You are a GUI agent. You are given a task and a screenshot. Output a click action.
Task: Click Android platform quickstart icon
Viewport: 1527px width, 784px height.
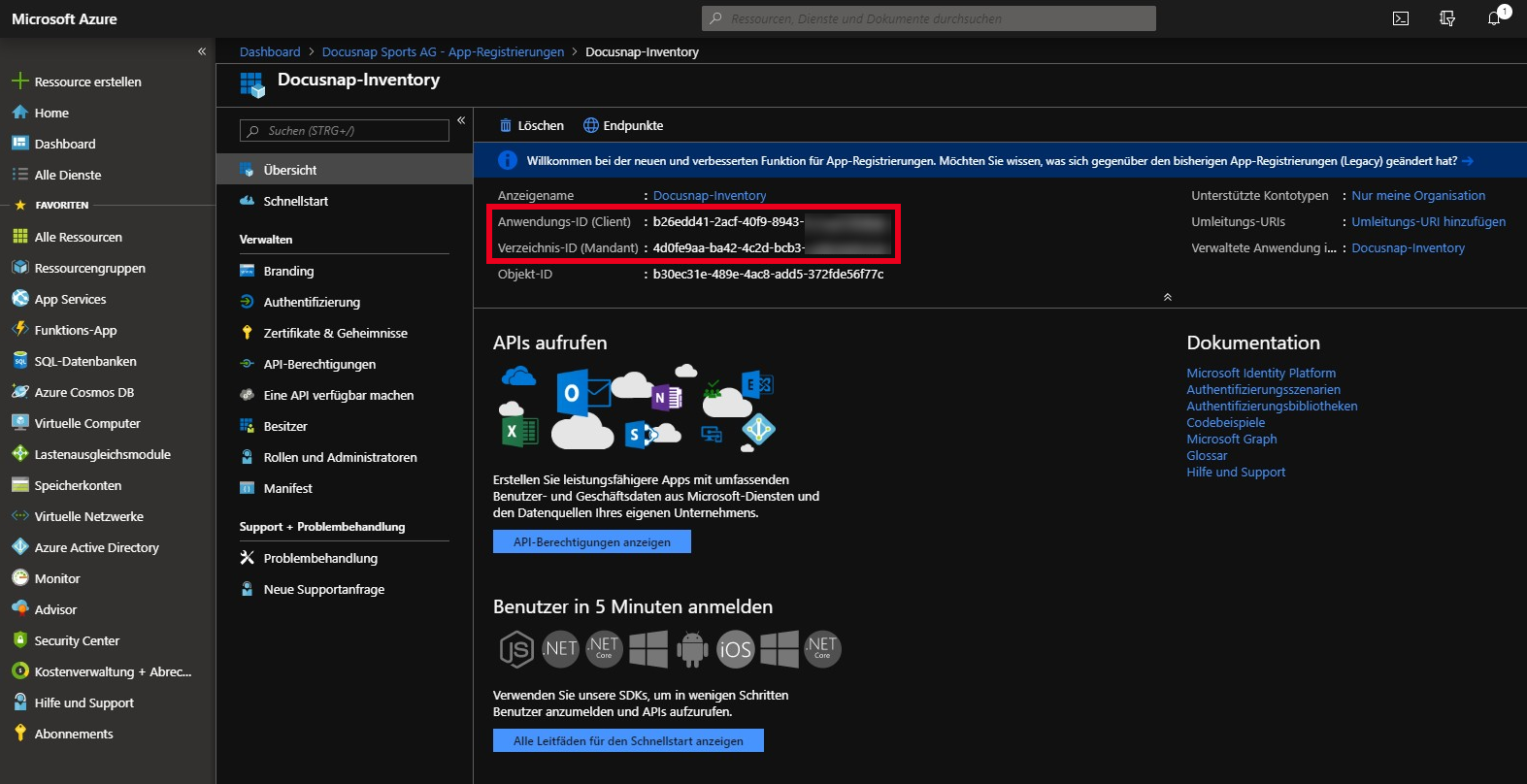(691, 648)
